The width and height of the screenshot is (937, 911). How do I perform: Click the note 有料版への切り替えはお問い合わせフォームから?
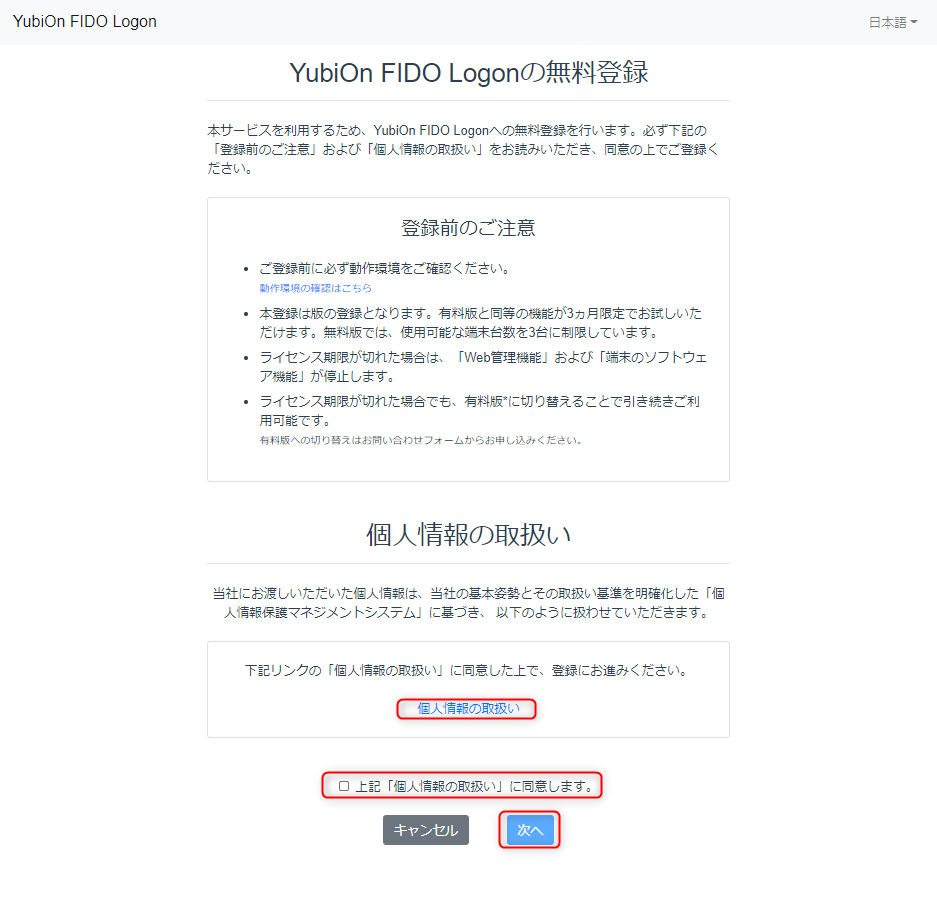click(x=421, y=441)
